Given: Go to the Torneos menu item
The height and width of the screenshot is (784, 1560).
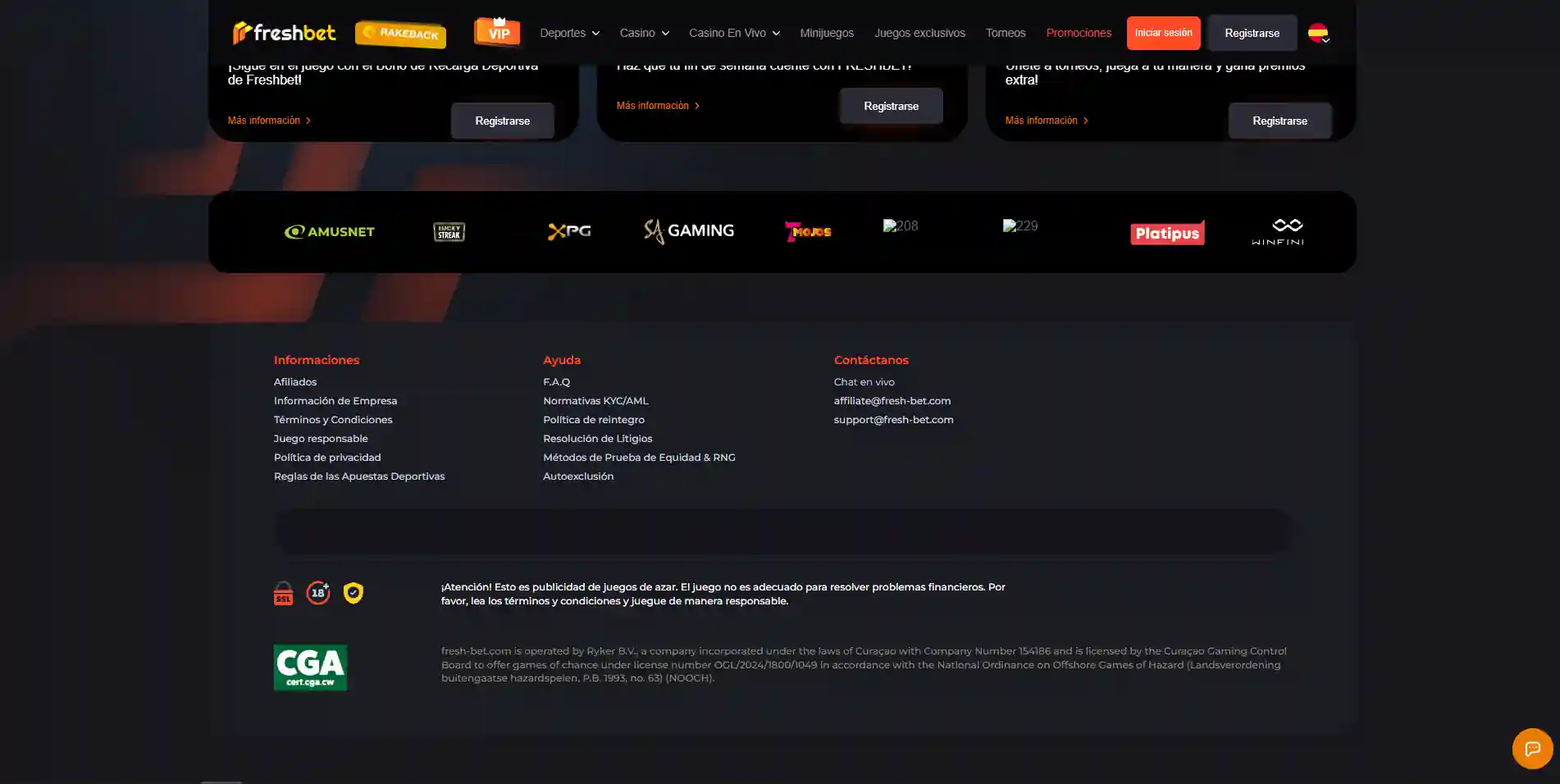Looking at the screenshot, I should [1006, 33].
